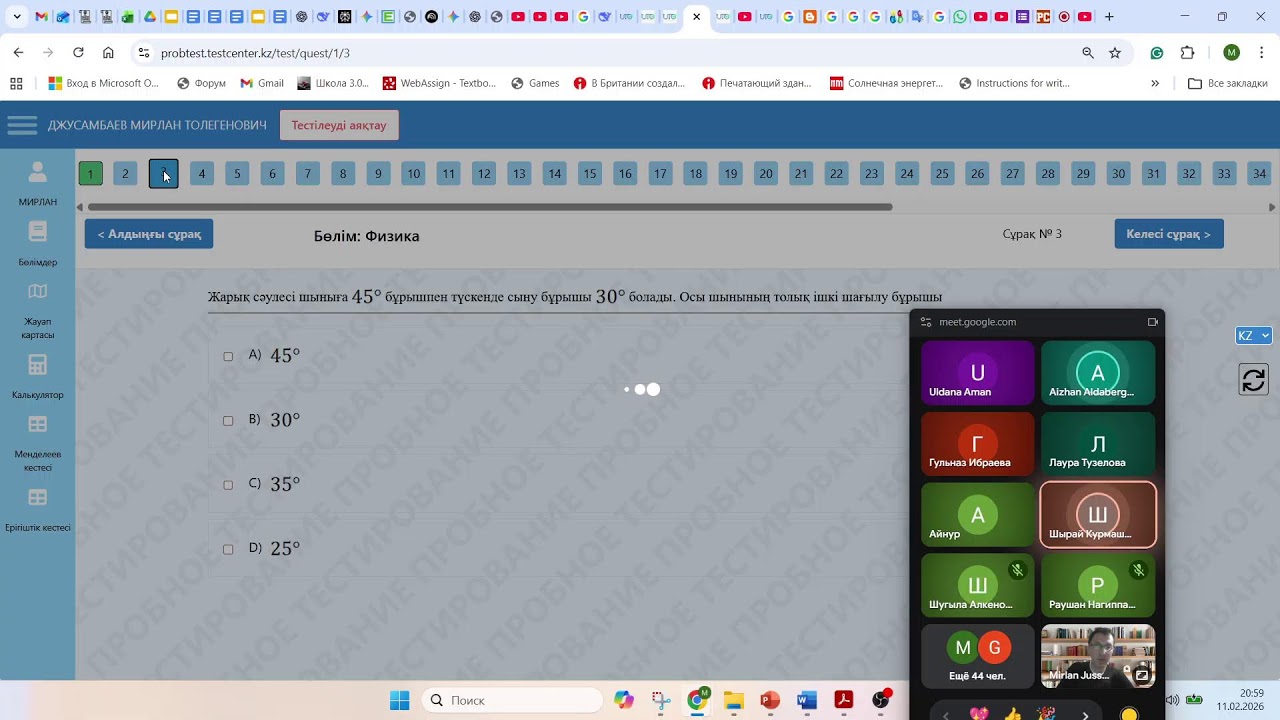
Task: Open Word from the taskbar
Action: point(807,700)
